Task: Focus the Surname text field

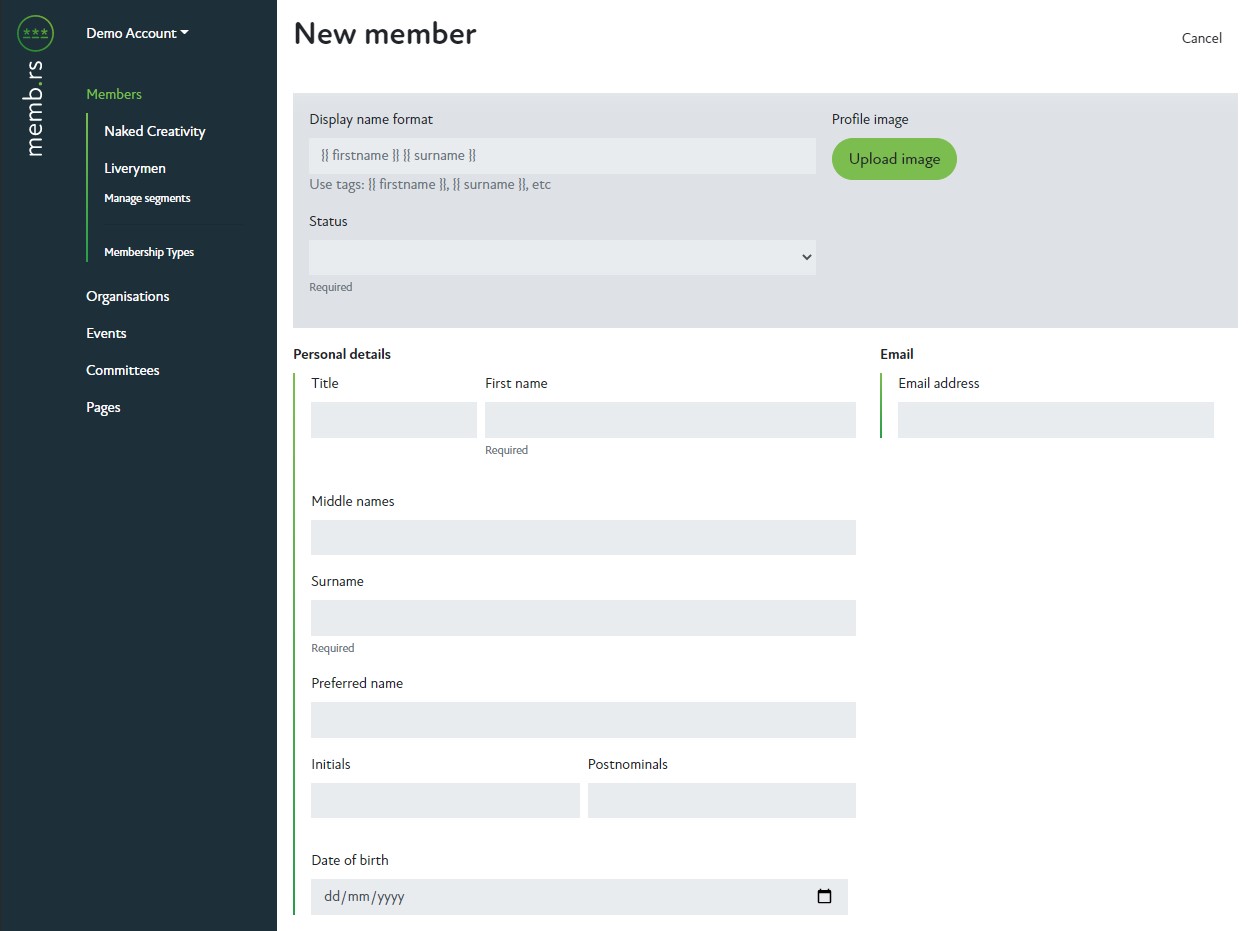Action: [x=583, y=618]
